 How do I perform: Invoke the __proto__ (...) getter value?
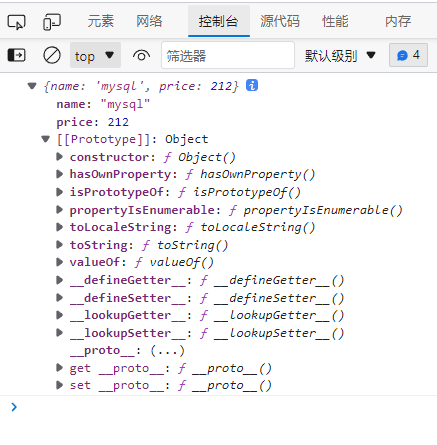[x=167, y=351]
